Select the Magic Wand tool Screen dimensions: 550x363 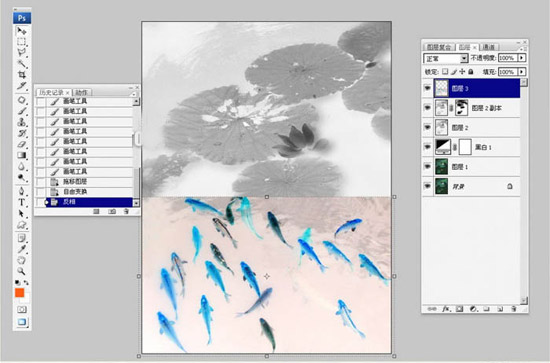[x=21, y=63]
